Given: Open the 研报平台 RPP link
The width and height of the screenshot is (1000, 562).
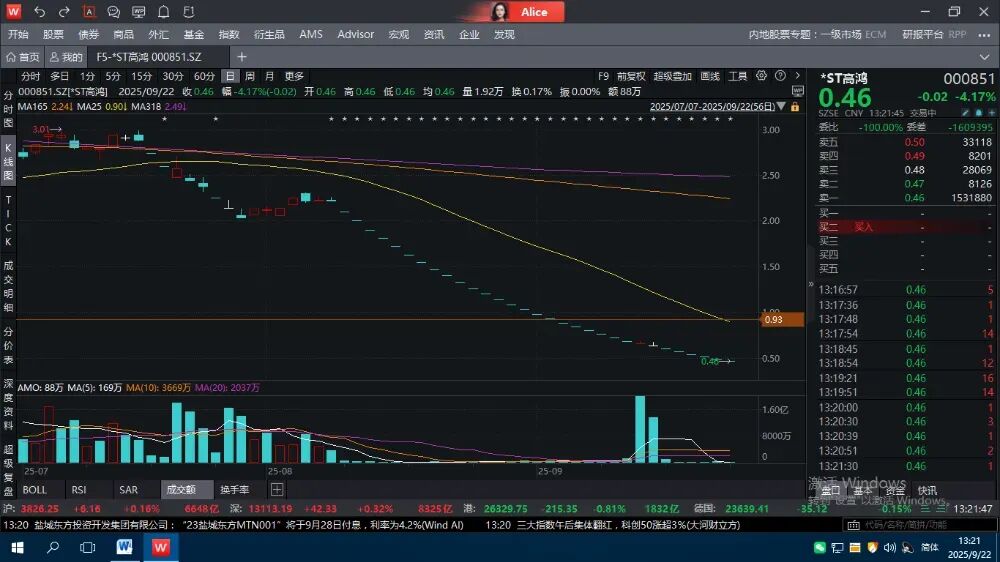Looking at the screenshot, I should pos(934,34).
